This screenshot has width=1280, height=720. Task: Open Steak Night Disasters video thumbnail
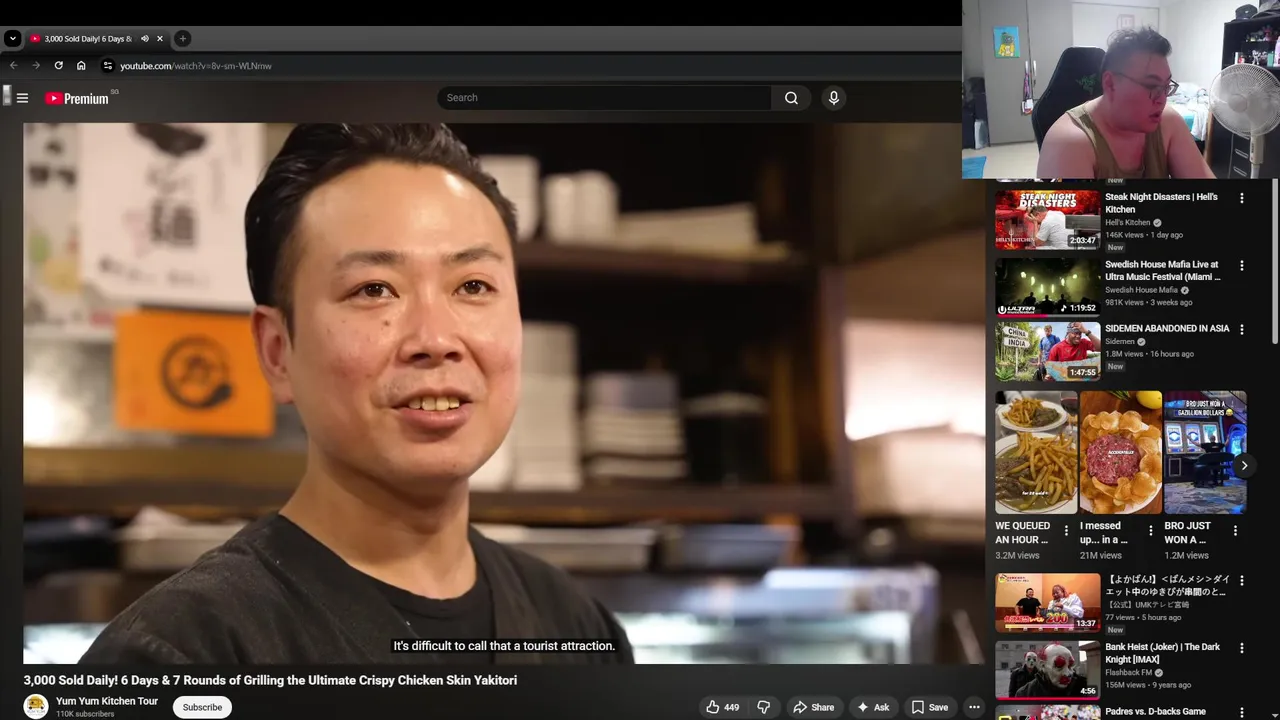[x=1047, y=219]
